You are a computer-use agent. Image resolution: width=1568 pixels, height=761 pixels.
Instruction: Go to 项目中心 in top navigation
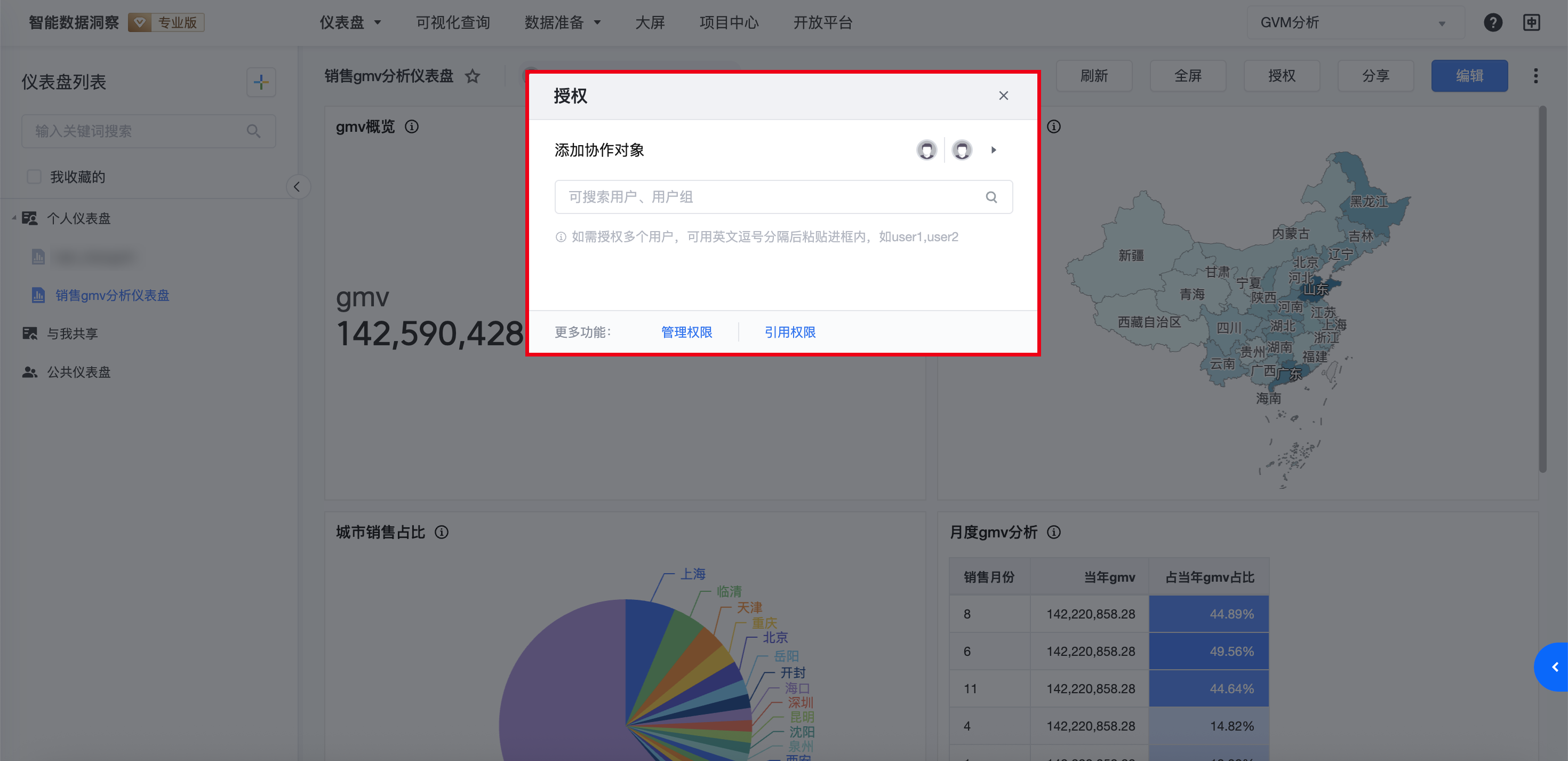coord(729,22)
